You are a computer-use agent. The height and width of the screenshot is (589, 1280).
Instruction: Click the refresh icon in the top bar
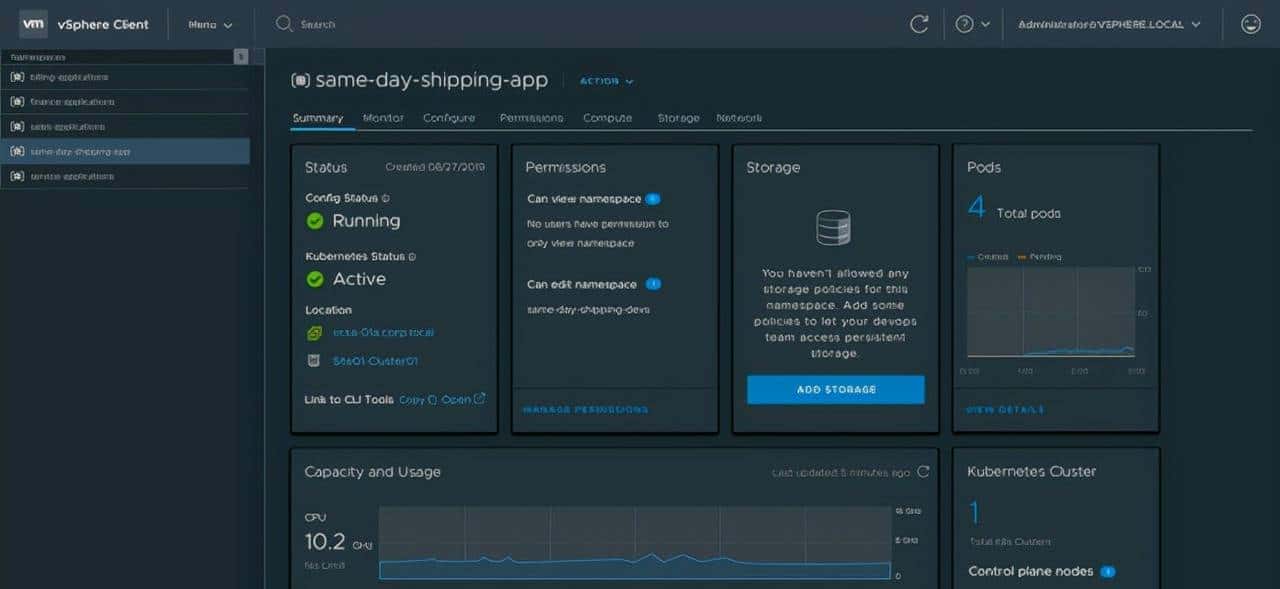pyautogui.click(x=919, y=23)
